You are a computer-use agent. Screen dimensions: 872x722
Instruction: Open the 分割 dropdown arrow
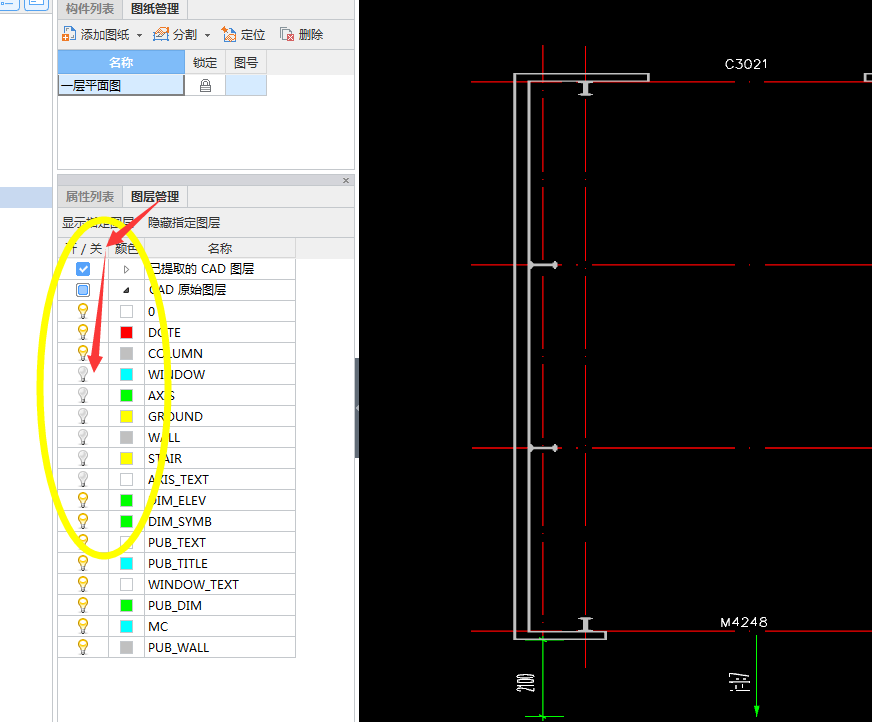pos(207,35)
